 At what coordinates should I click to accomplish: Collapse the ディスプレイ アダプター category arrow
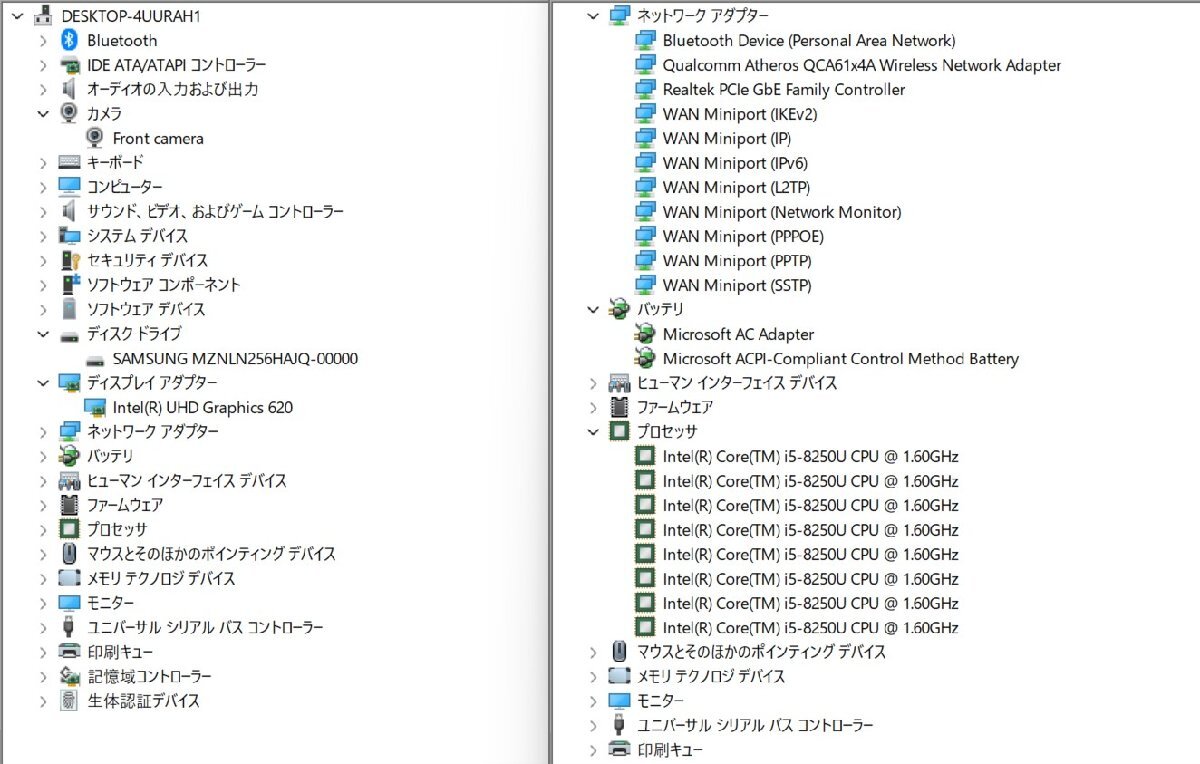click(43, 383)
